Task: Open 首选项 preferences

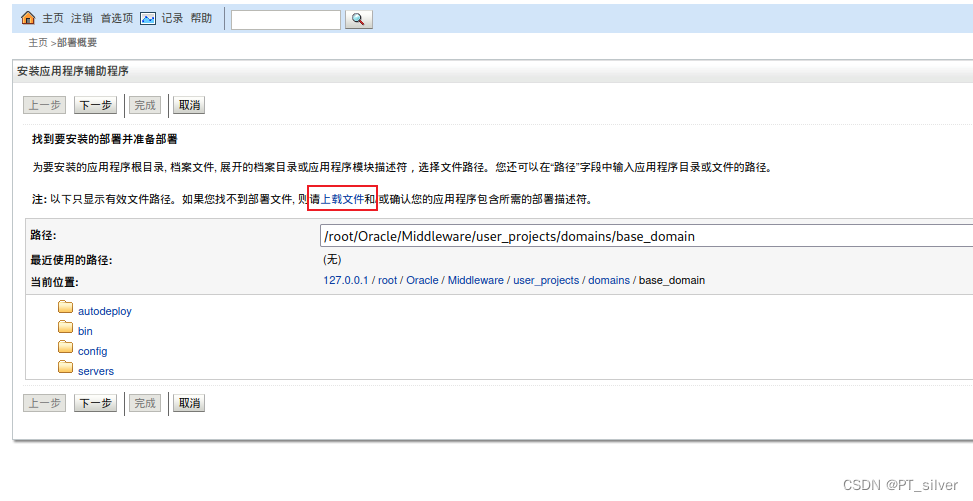Action: 117,18
